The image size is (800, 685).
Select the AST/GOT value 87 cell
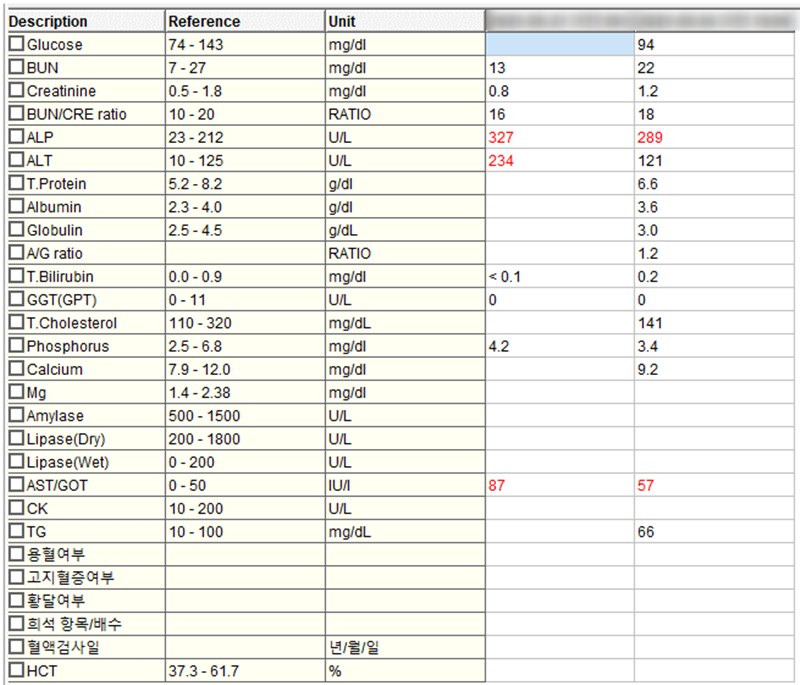(x=498, y=485)
